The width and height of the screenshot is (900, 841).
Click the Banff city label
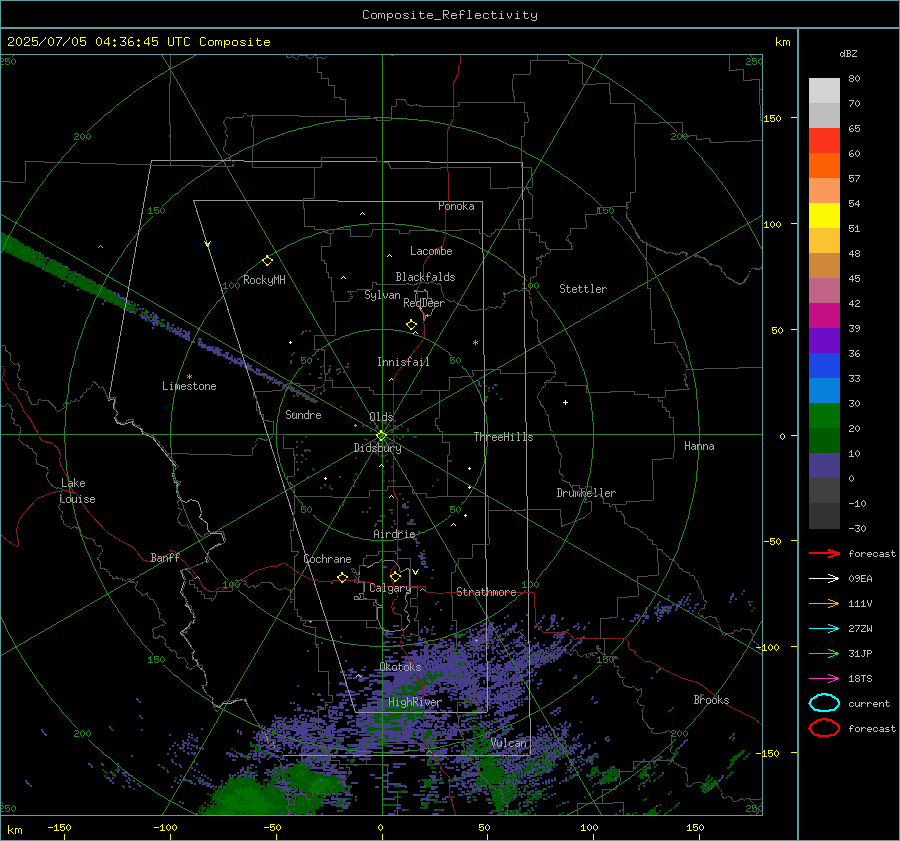(x=165, y=557)
